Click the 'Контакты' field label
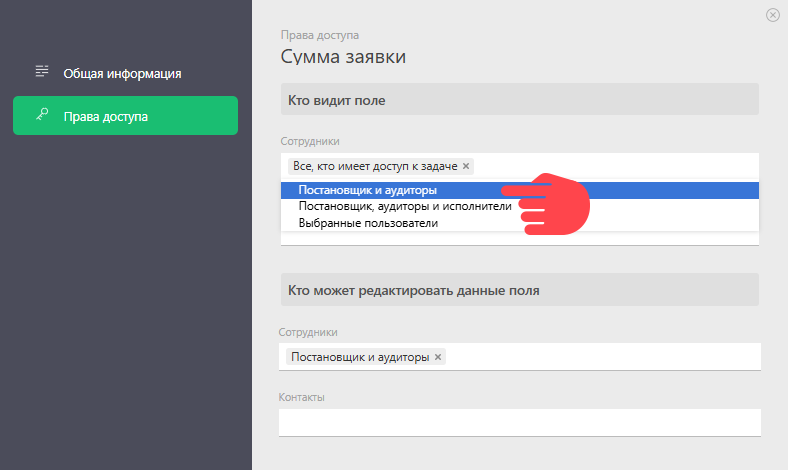This screenshot has height=470, width=788. coord(302,397)
